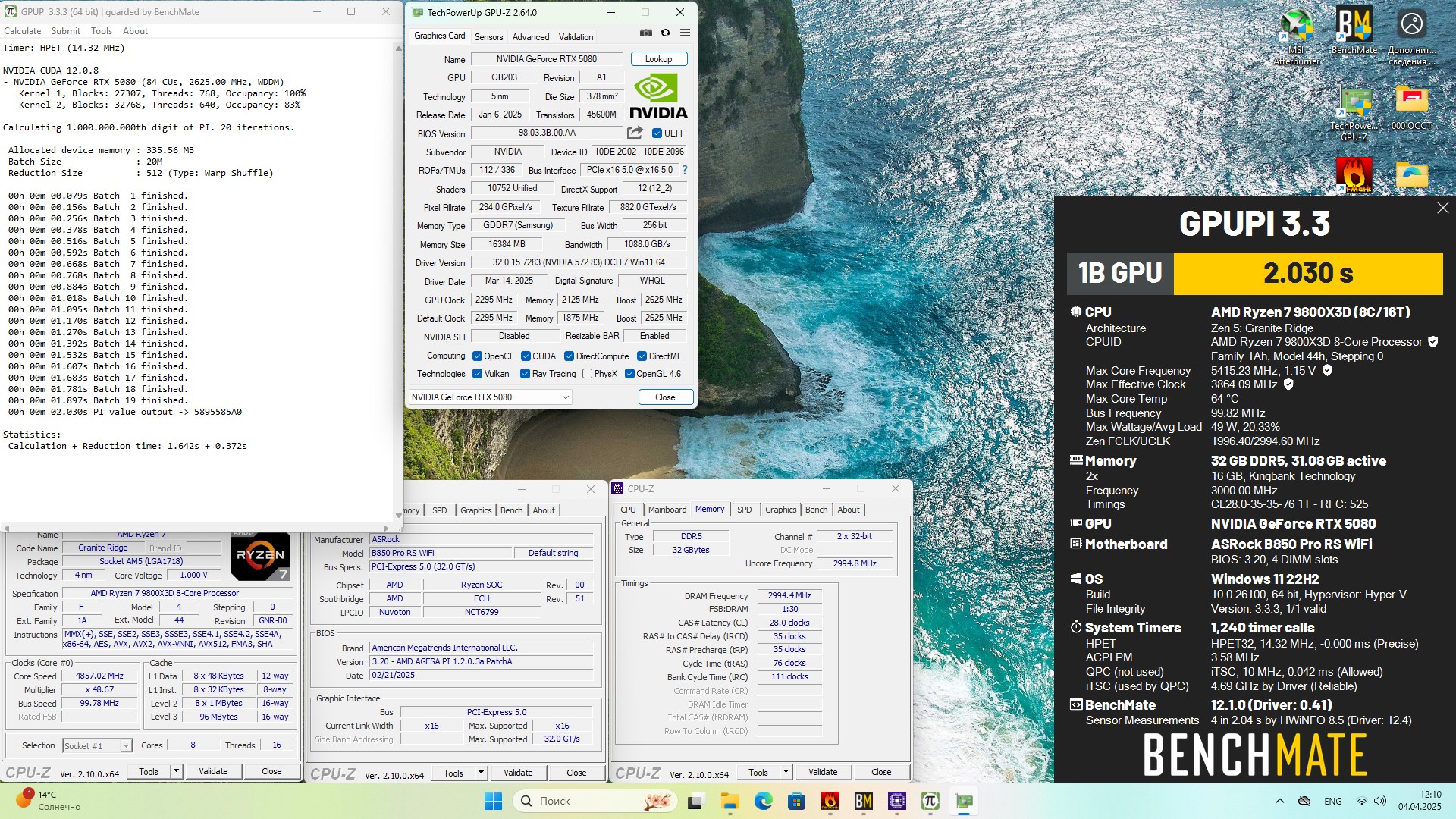
Task: Switch to GPU-Z on the taskbar
Action: [964, 801]
